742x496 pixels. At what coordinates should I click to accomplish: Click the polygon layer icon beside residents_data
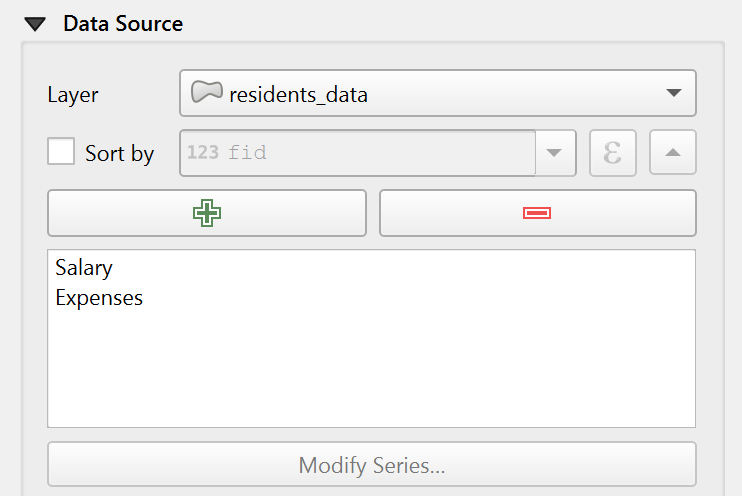pyautogui.click(x=206, y=94)
